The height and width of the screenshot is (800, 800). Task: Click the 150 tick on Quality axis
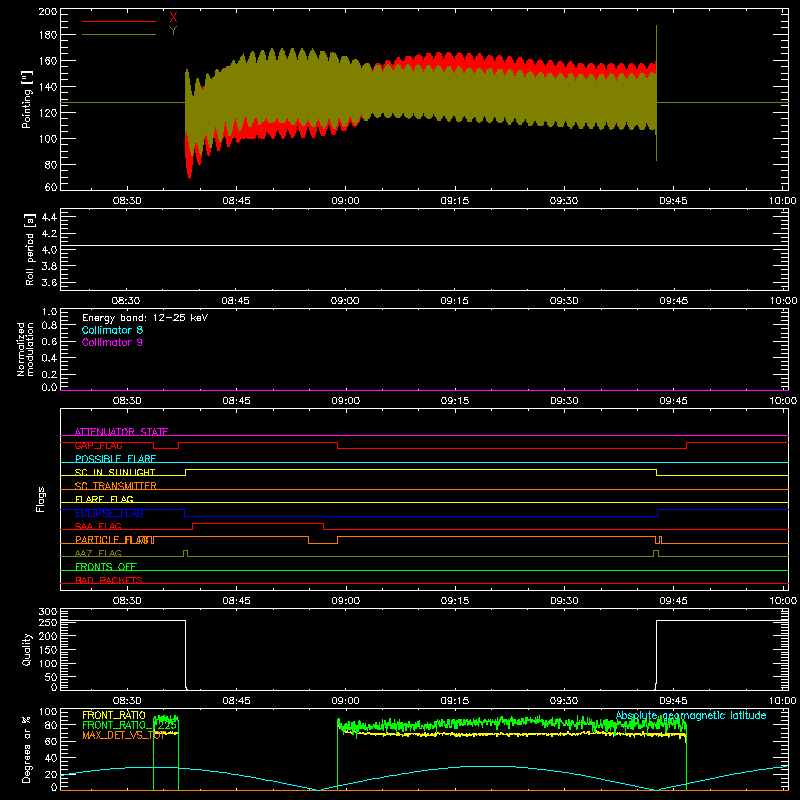[x=48, y=650]
